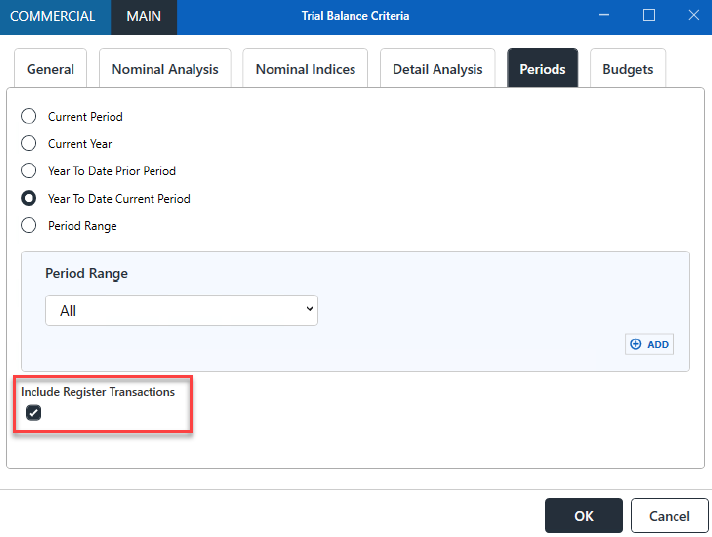Open the Detail Analysis tab
This screenshot has width=712, height=537.
(x=437, y=69)
